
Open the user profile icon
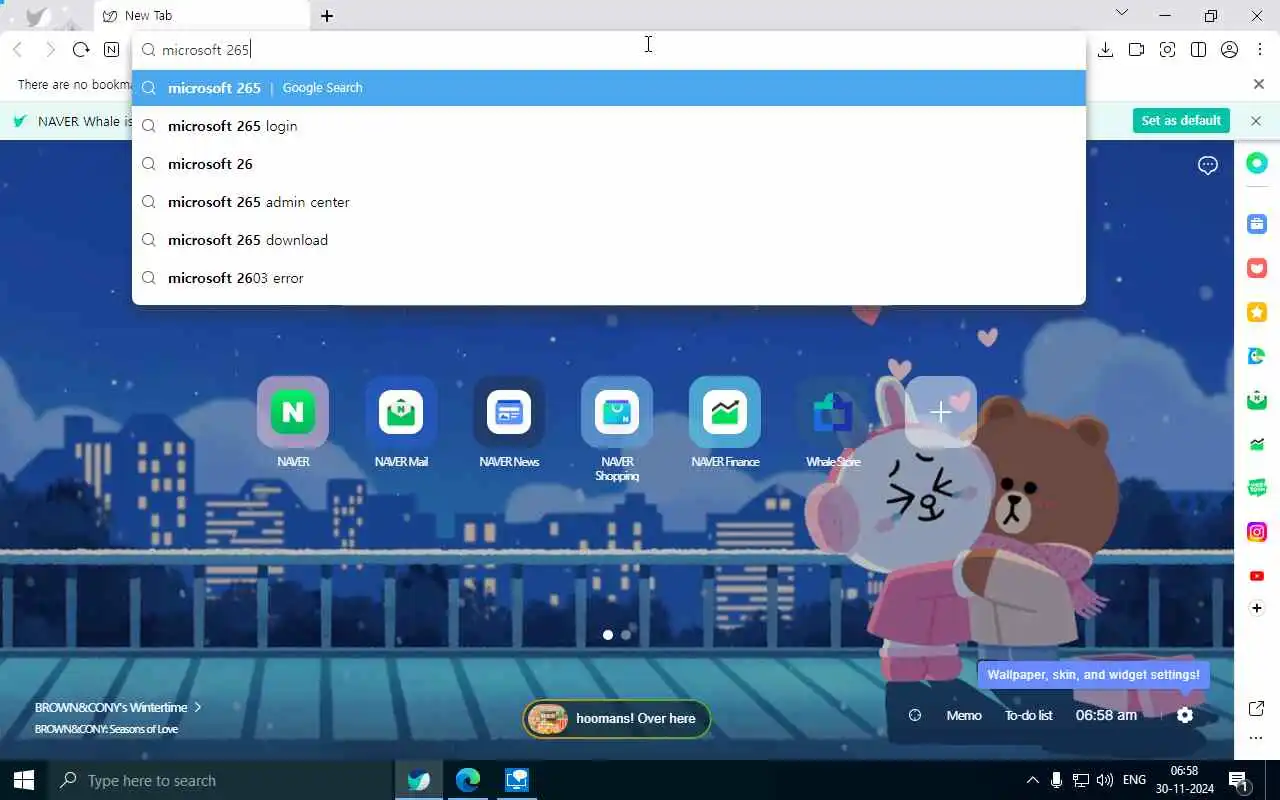pyautogui.click(x=1230, y=49)
